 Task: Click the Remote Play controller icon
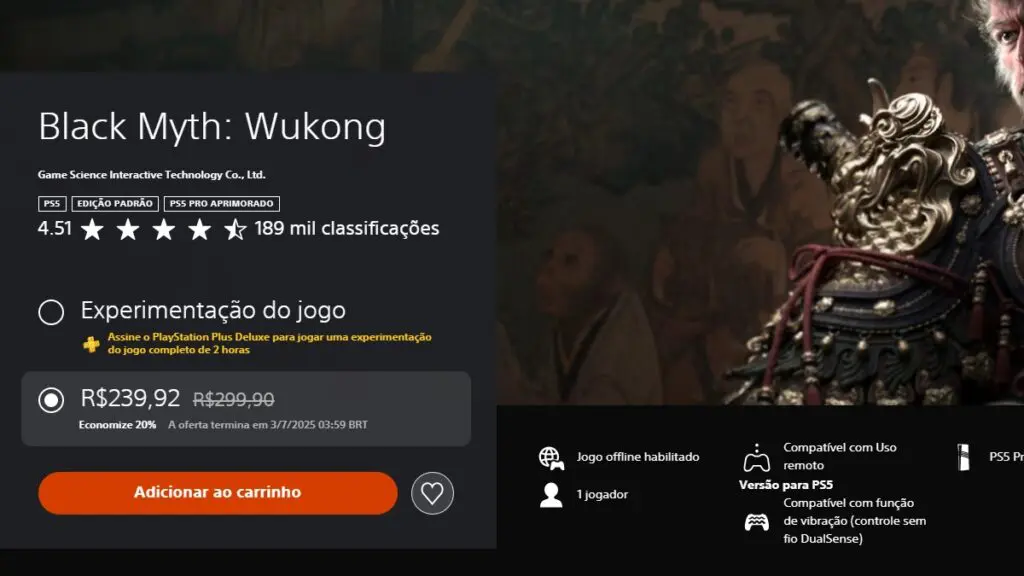coord(756,457)
